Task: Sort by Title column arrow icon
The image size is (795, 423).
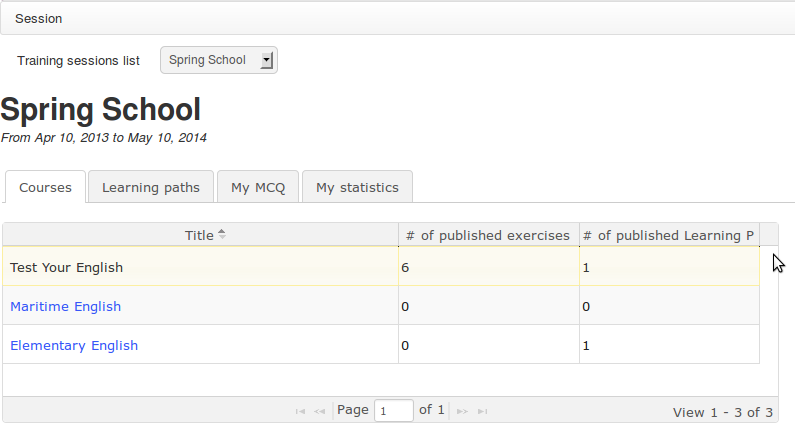Action: tap(222, 235)
